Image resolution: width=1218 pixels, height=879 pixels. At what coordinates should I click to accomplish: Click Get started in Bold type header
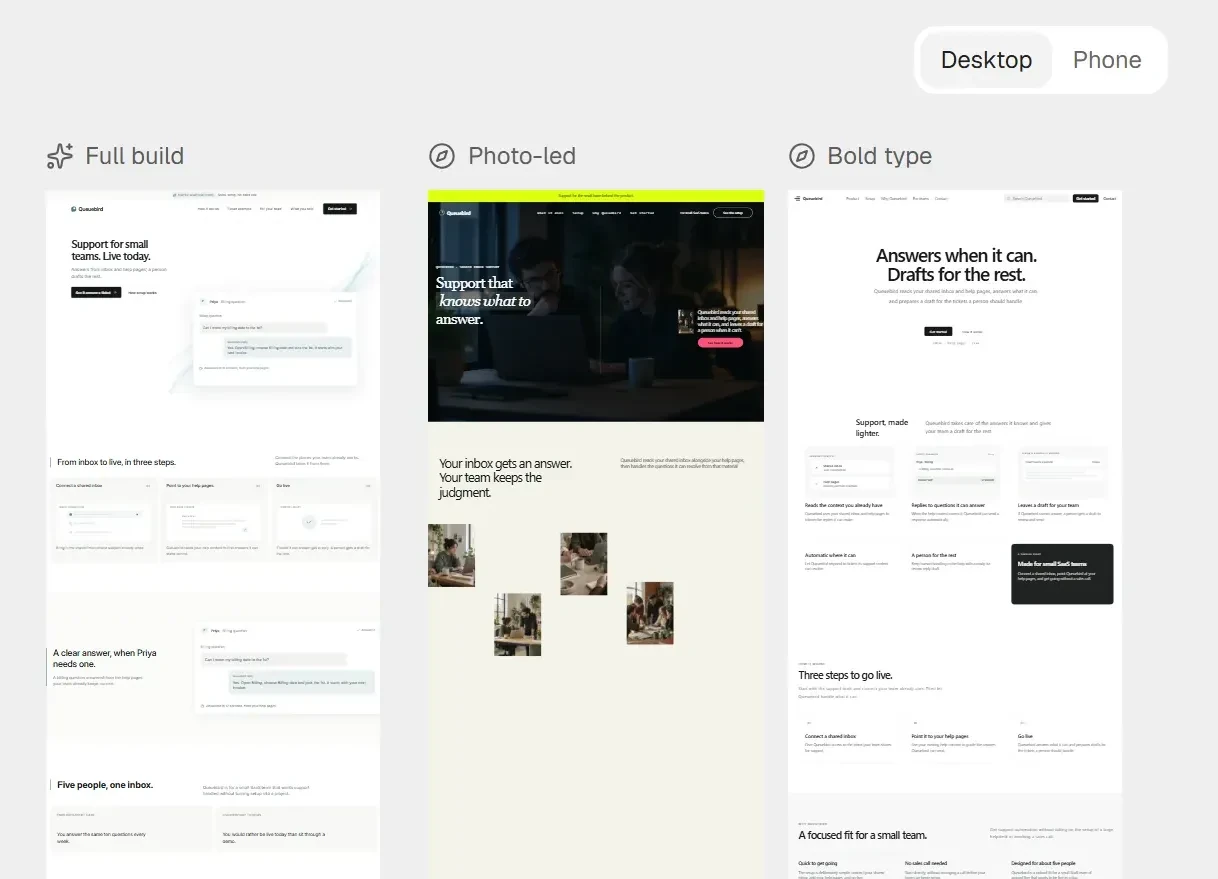(1085, 198)
